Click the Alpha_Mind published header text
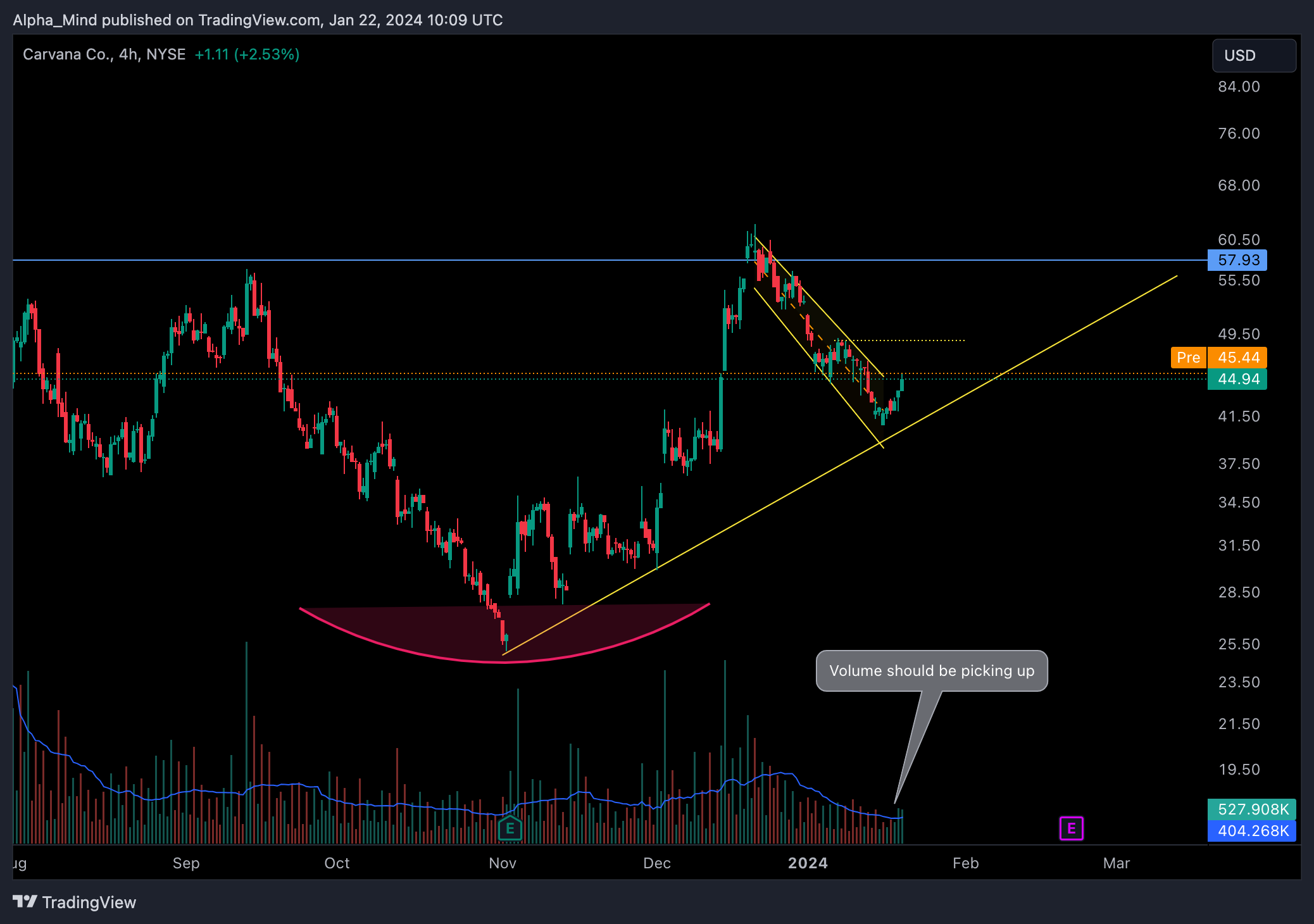 tap(258, 20)
